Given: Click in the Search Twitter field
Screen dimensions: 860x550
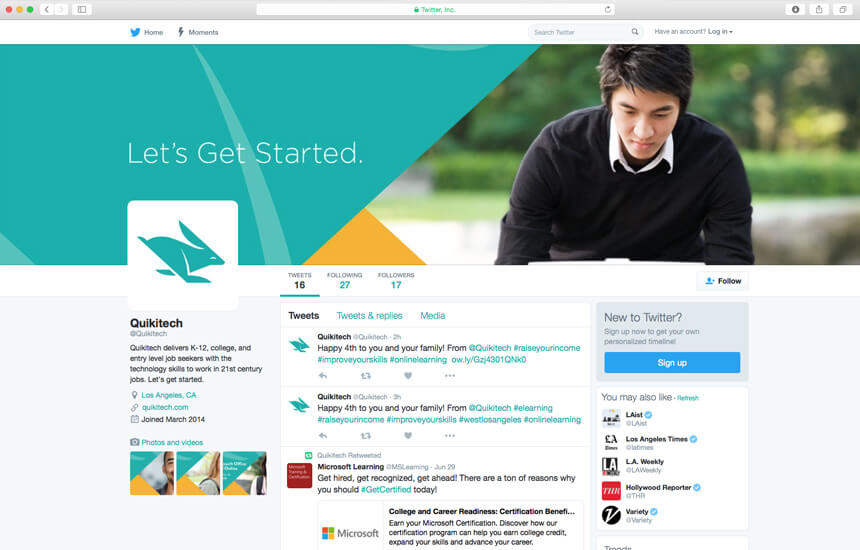Looking at the screenshot, I should click(580, 32).
